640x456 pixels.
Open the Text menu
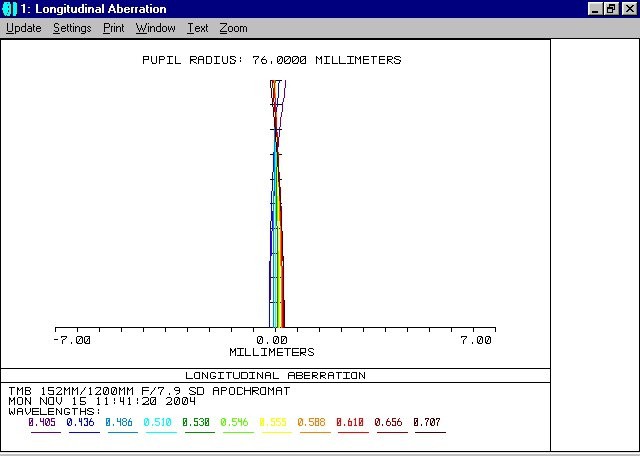tap(198, 28)
